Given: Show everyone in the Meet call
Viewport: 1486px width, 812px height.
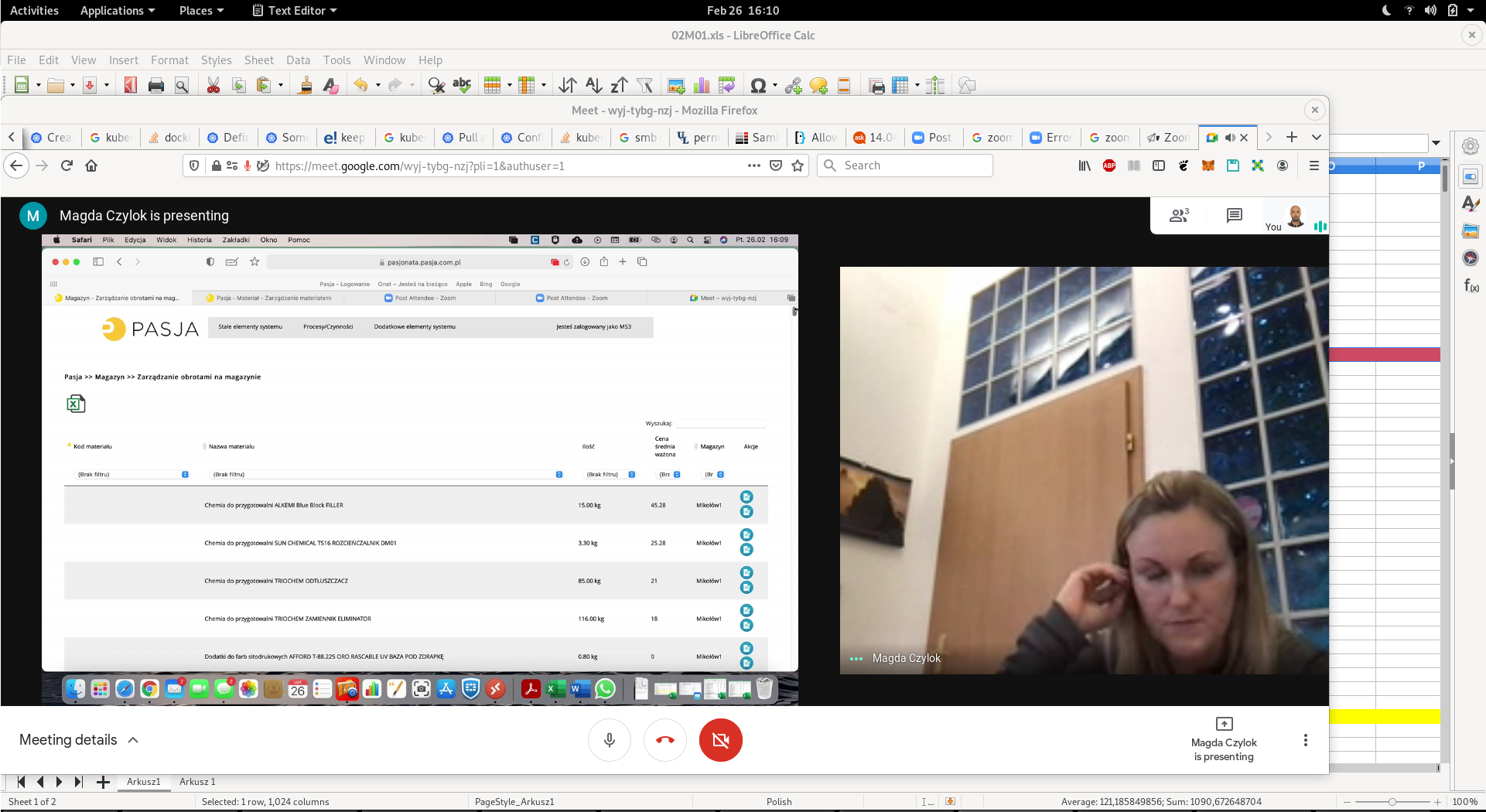Looking at the screenshot, I should pos(1179,216).
